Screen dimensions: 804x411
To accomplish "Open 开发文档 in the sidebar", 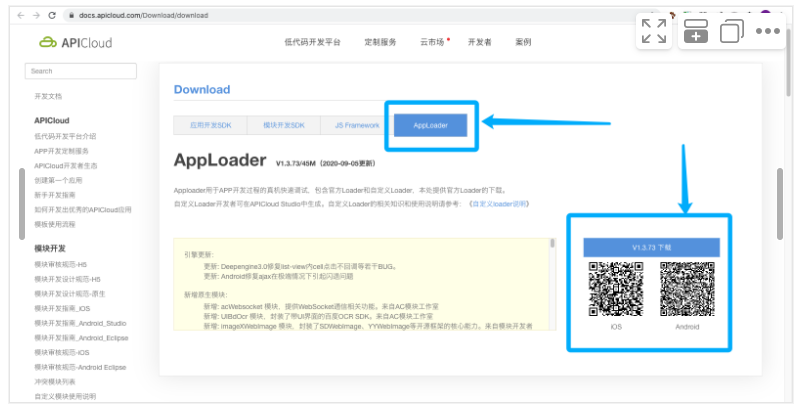I will pos(48,96).
